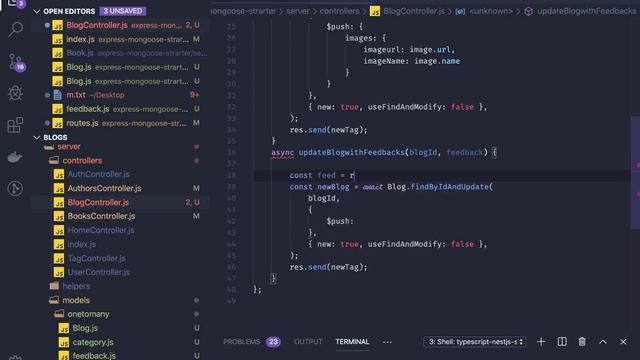Image resolution: width=640 pixels, height=360 pixels.
Task: Open the Run and Debug view
Action: click(x=16, y=93)
